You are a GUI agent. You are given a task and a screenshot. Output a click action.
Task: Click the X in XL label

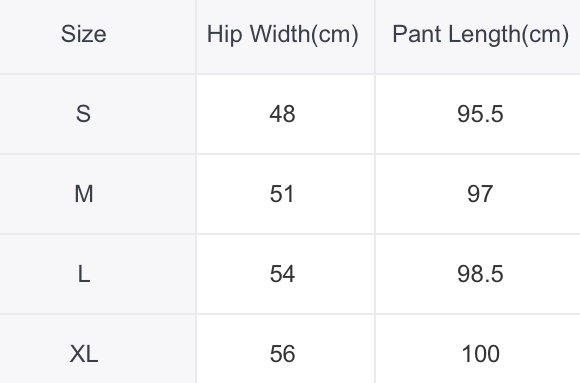tap(78, 354)
